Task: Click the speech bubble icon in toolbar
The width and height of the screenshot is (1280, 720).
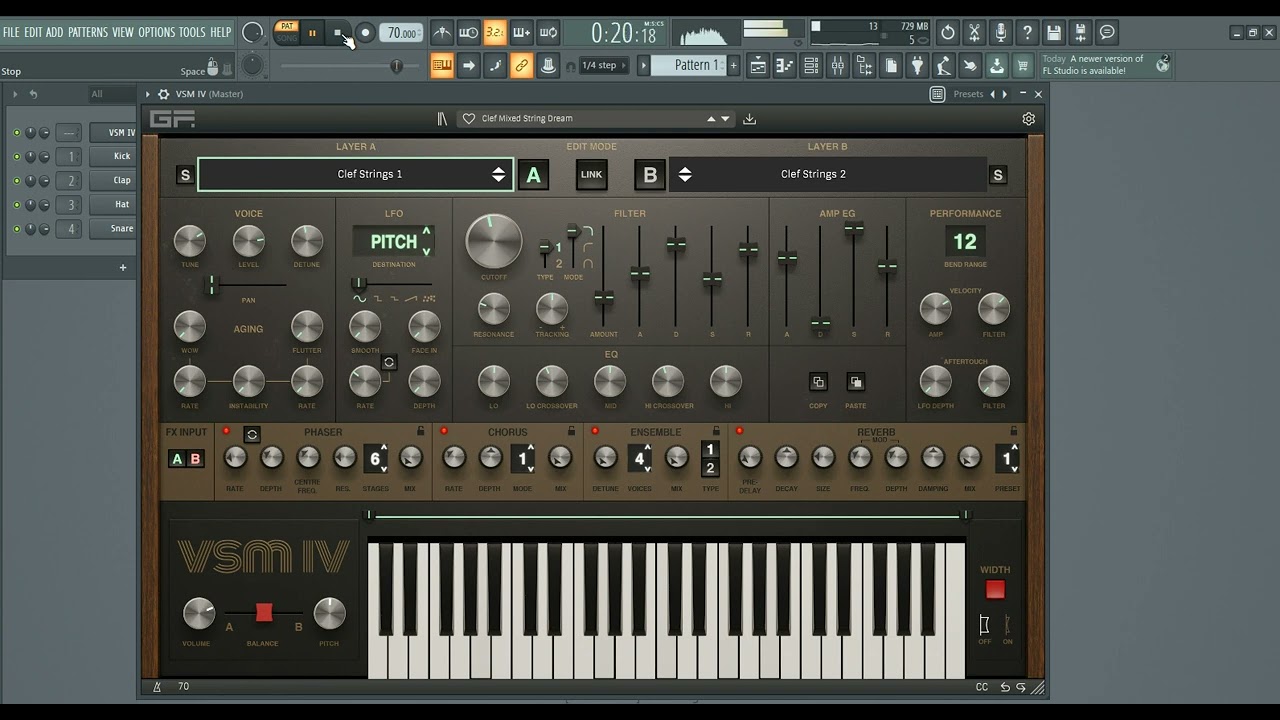Action: coord(1107,33)
